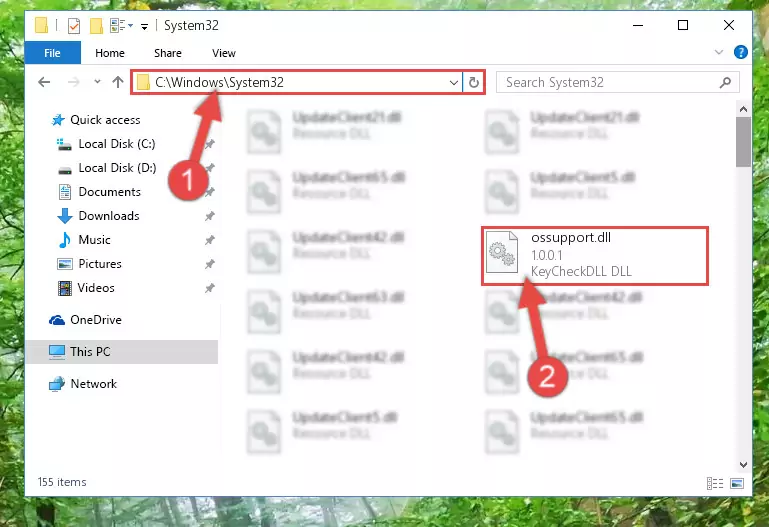Click the pin icon beside Videos
Viewport: 769px width, 527px height.
[209, 288]
